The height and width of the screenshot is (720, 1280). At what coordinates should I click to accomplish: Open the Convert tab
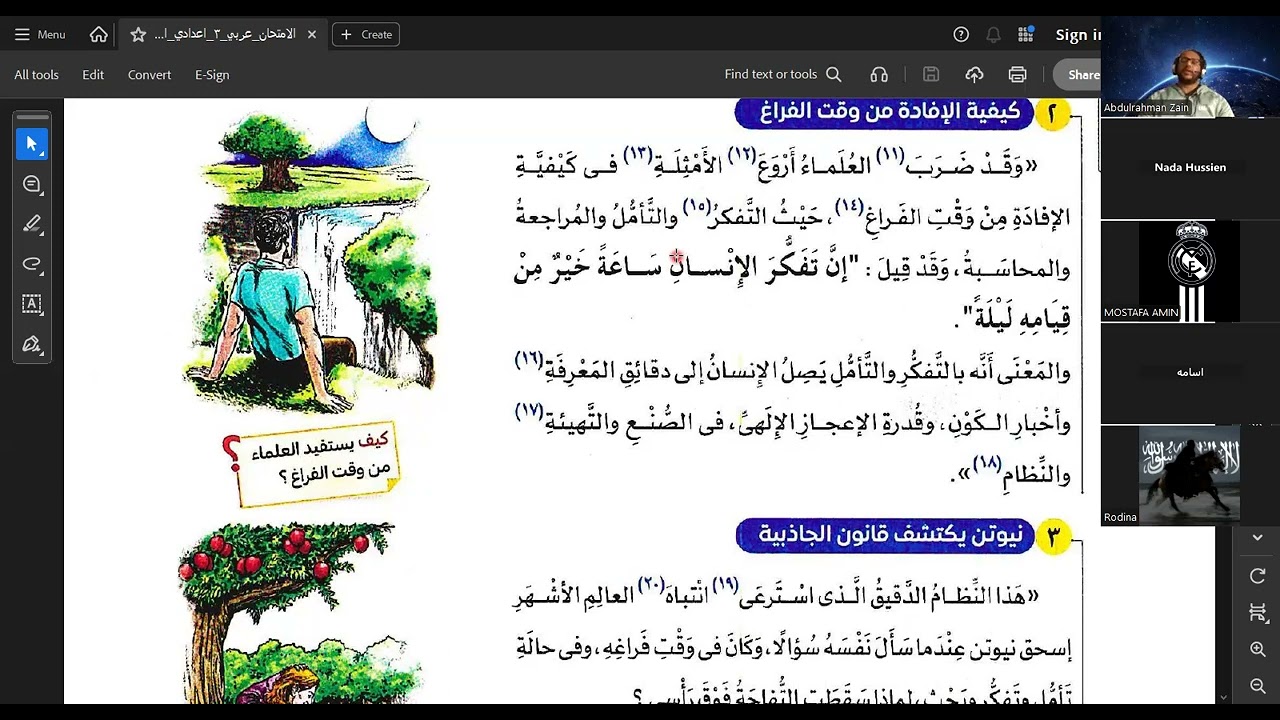coord(149,75)
